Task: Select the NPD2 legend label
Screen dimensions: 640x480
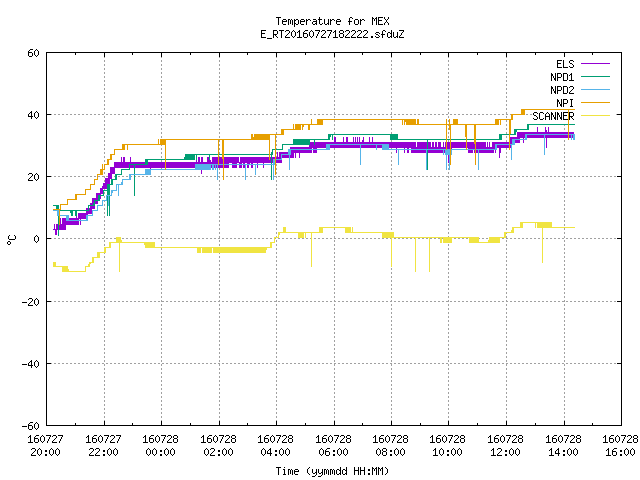Action: pos(562,90)
